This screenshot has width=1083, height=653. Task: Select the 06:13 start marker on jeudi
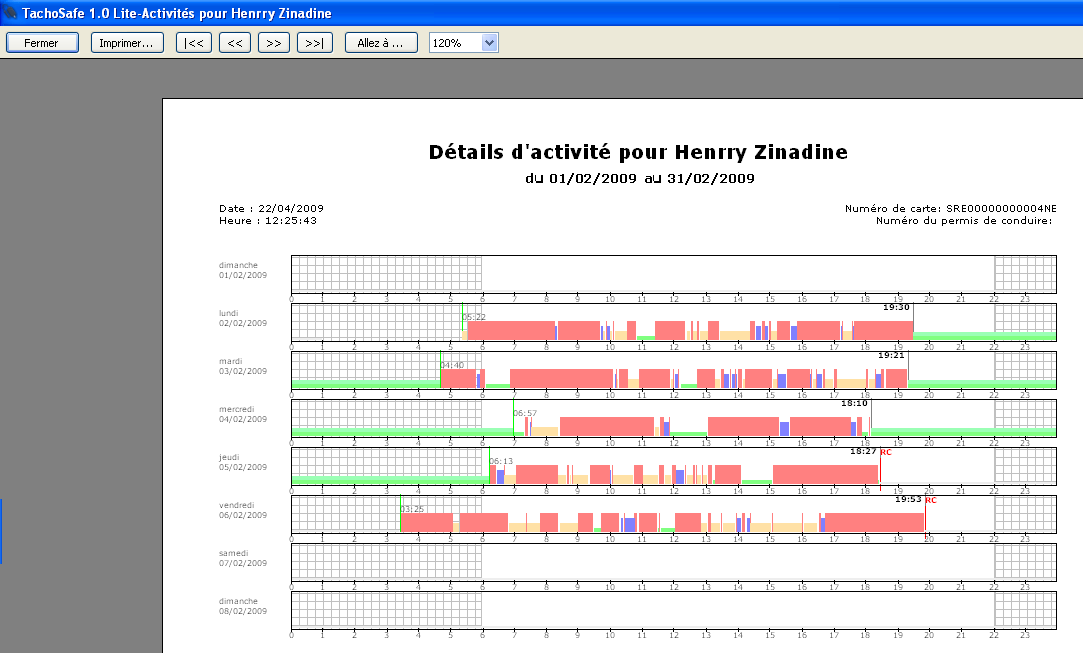click(501, 461)
